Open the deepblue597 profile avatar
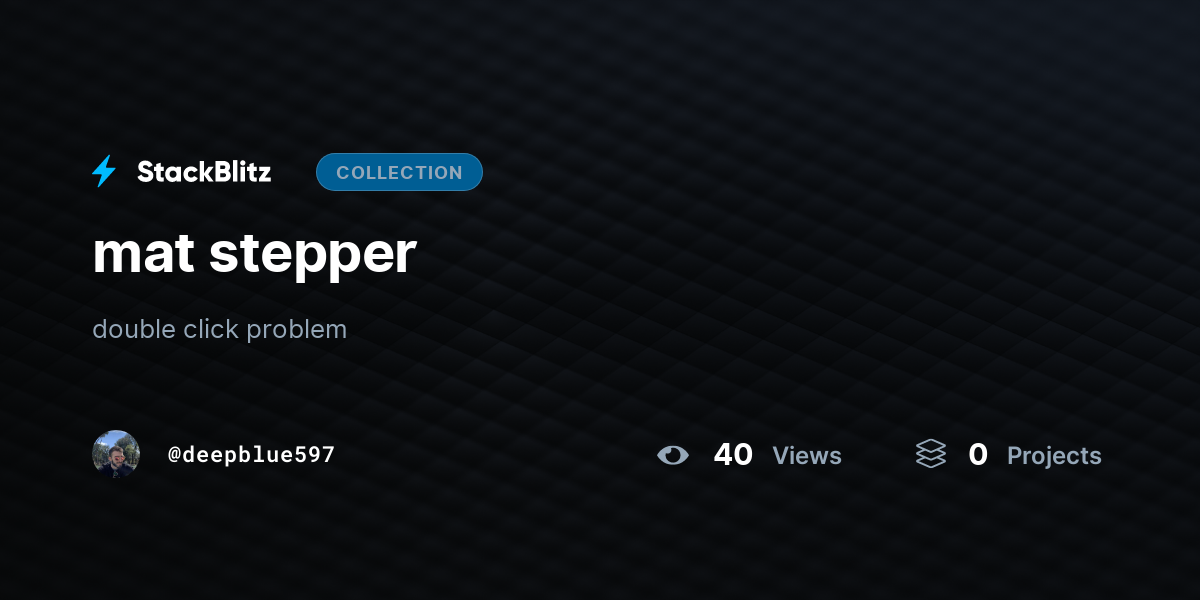 pos(116,455)
